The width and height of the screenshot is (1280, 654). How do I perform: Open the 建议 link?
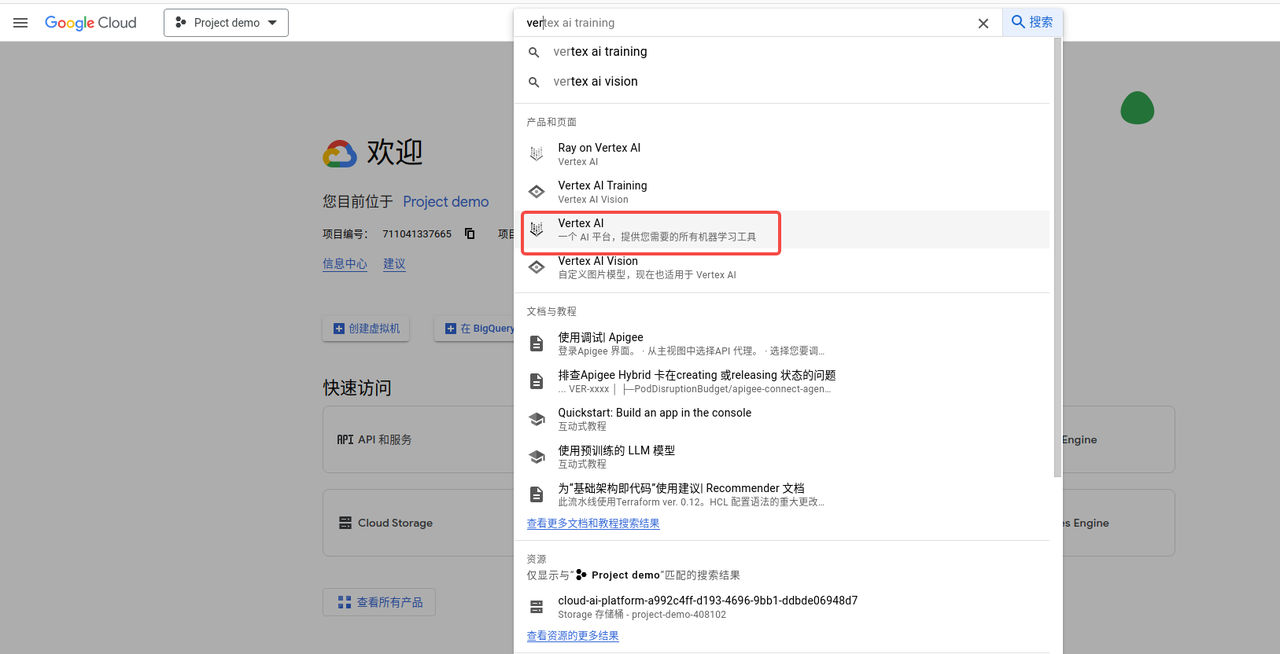coord(394,263)
